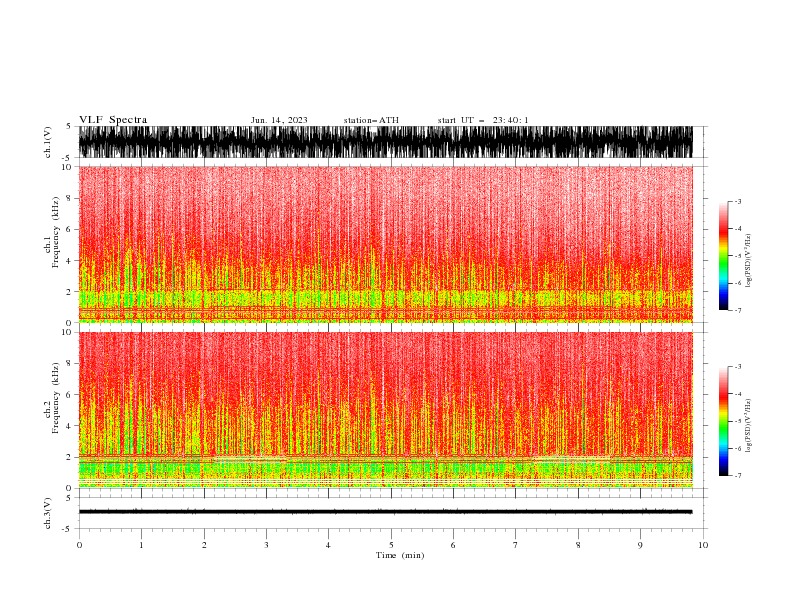Click the time axis tick label '0'

(79, 545)
